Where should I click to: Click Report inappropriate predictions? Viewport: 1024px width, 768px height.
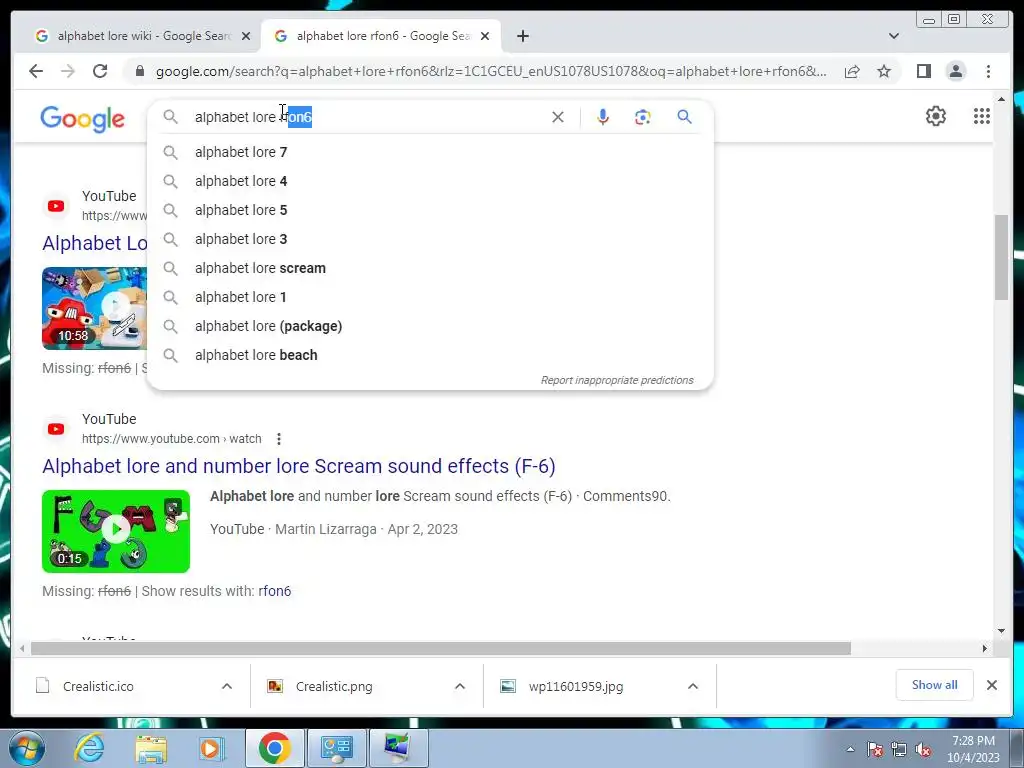(616, 380)
